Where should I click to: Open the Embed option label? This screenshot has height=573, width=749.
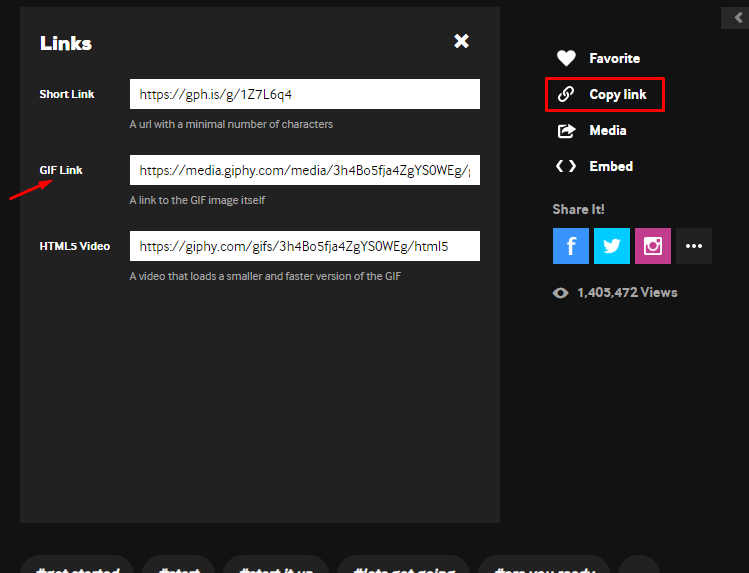[x=611, y=166]
